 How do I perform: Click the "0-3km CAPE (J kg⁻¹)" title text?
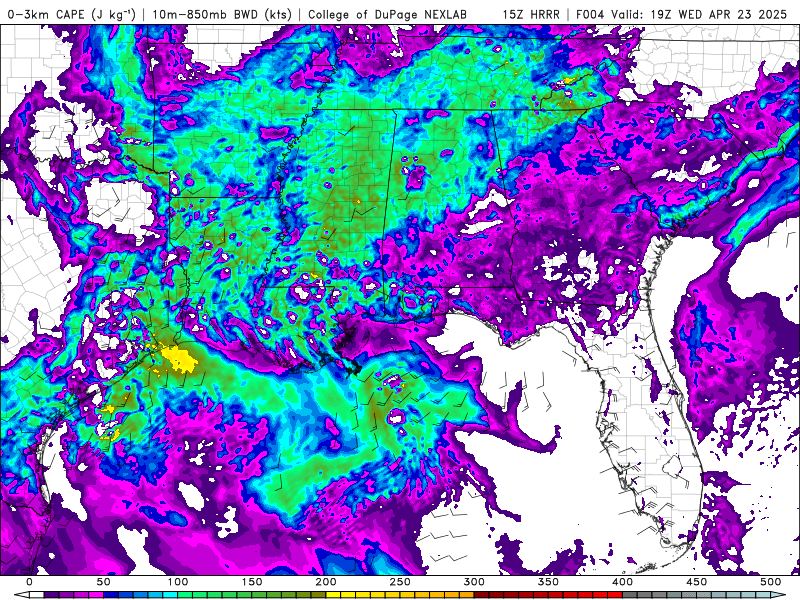[x=72, y=14]
